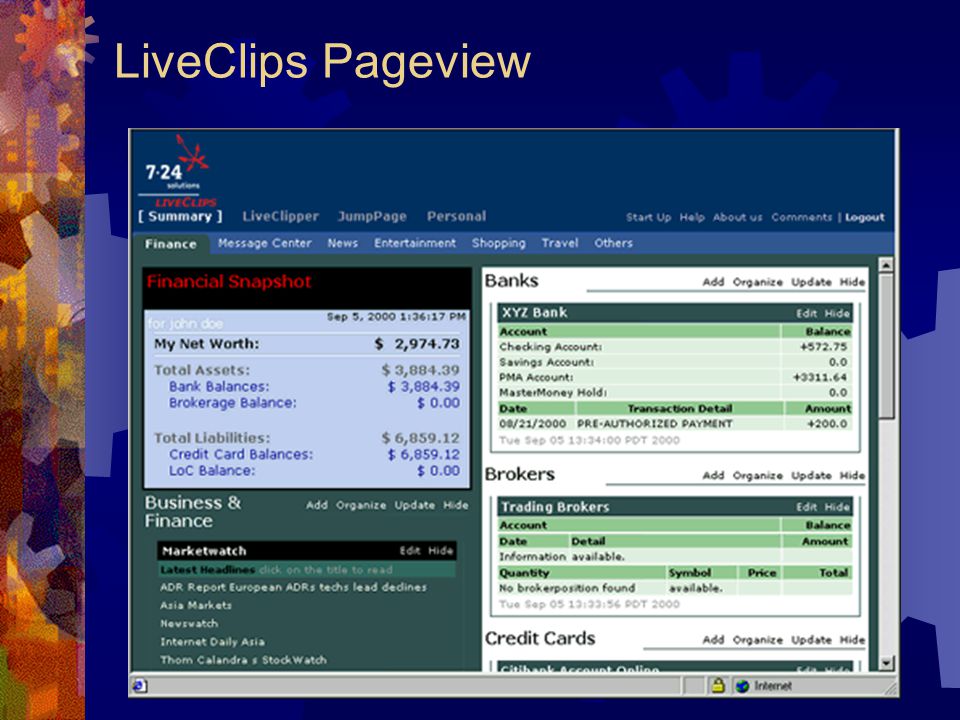Select the Shopping tab
Viewport: 960px width, 720px height.
498,243
